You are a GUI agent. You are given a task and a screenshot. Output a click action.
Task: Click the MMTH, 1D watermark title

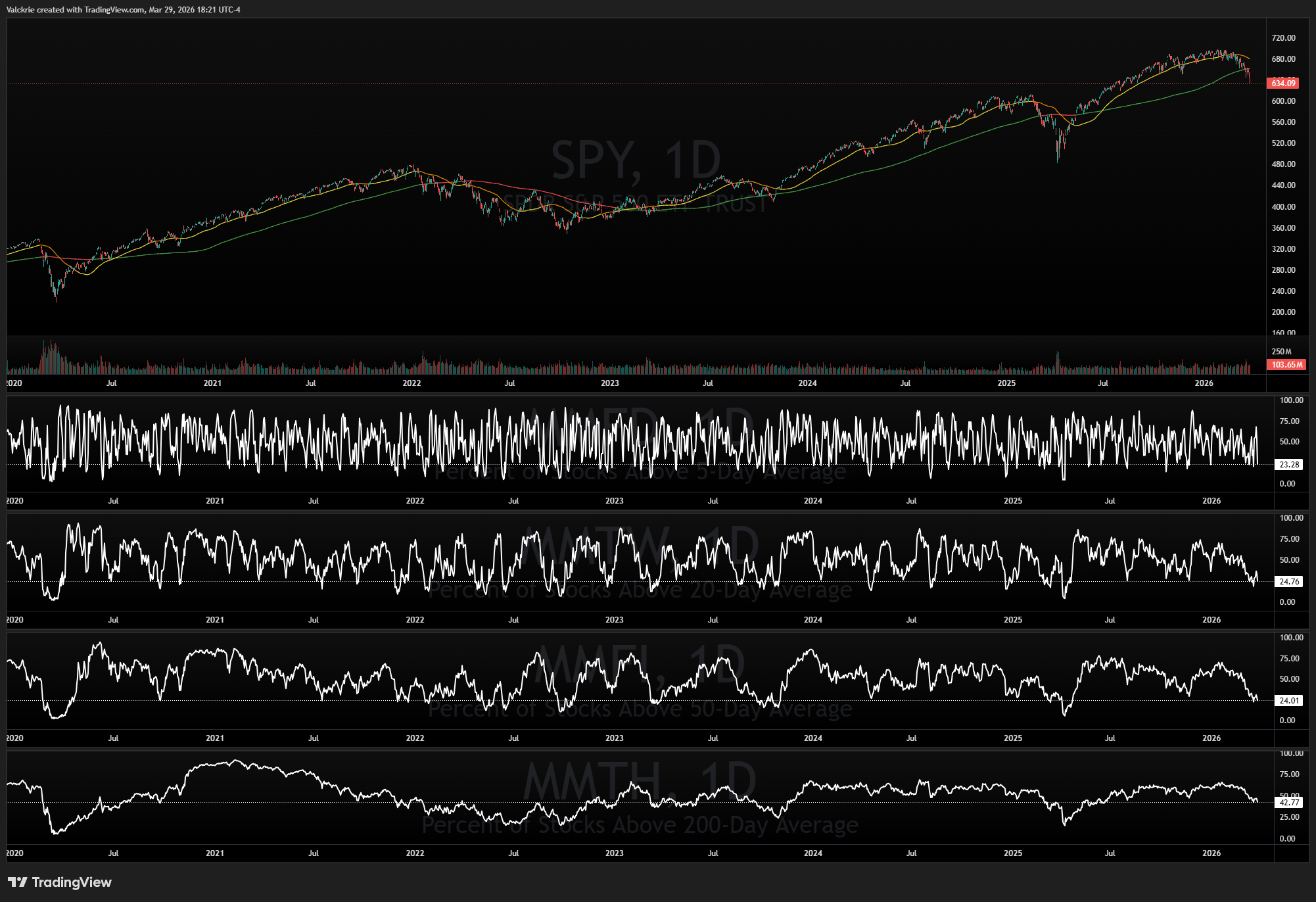tap(639, 782)
